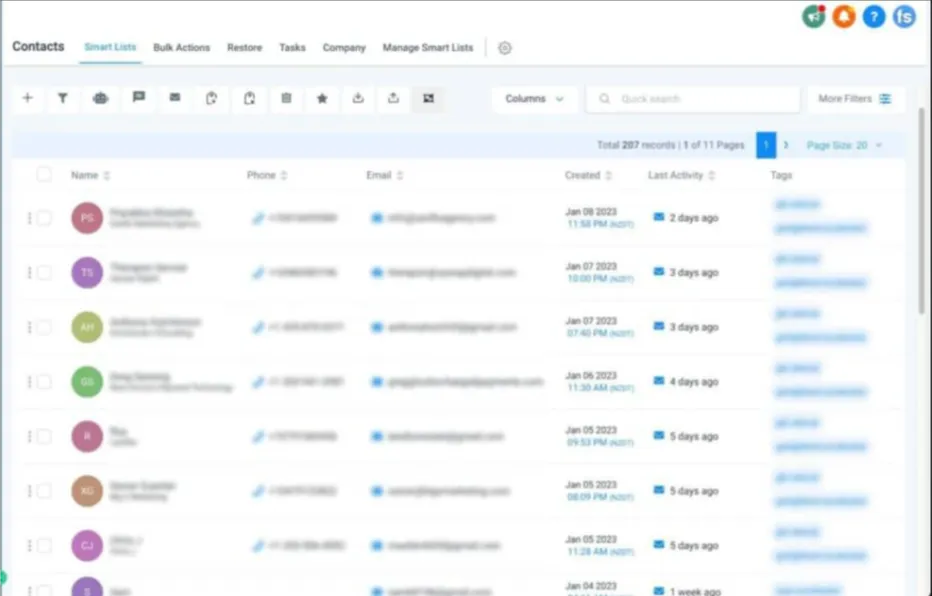Click the GS contact avatar circle
This screenshot has height=596, width=932.
coord(87,382)
